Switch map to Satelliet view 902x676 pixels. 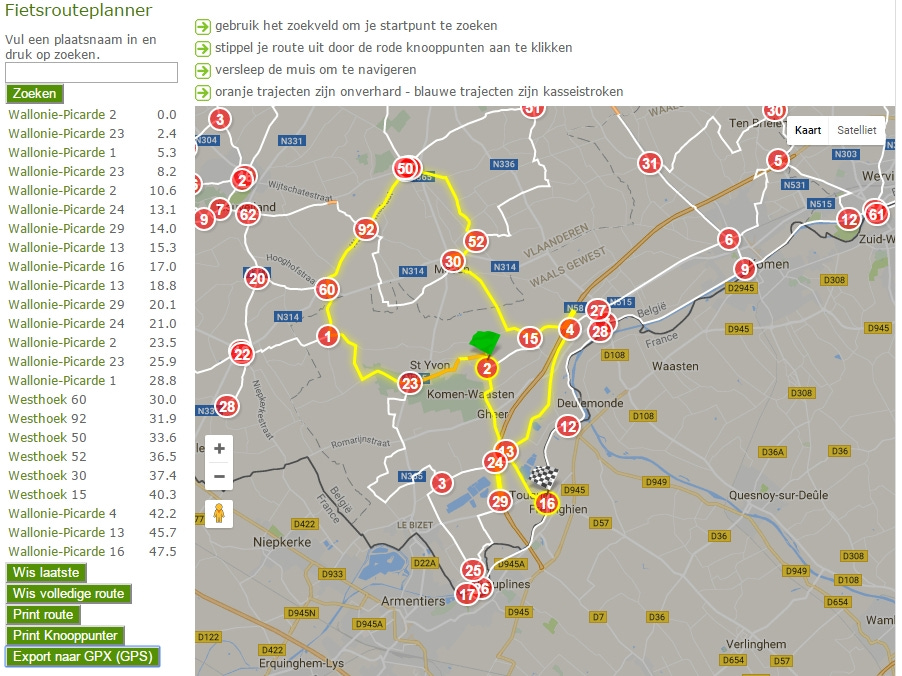pyautogui.click(x=857, y=130)
